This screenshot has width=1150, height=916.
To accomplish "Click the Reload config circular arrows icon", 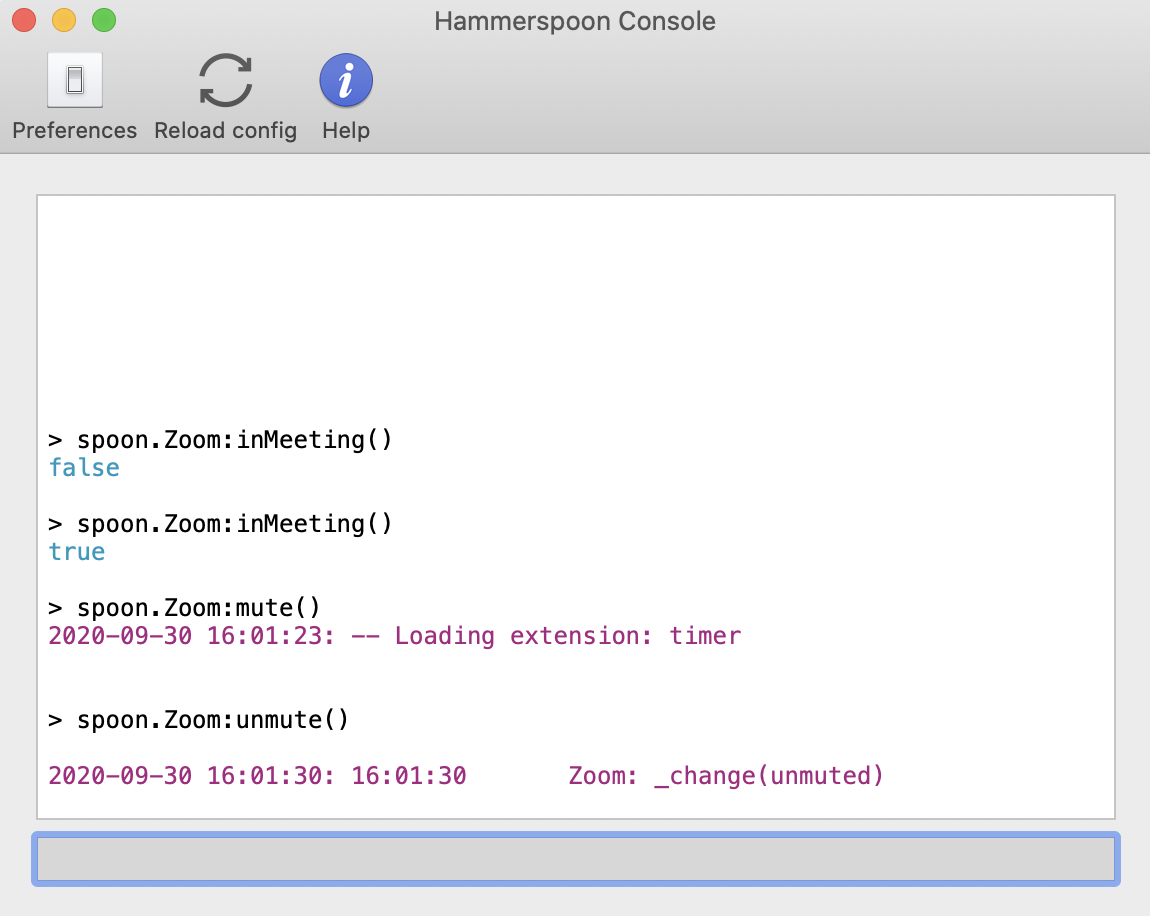I will tap(225, 80).
